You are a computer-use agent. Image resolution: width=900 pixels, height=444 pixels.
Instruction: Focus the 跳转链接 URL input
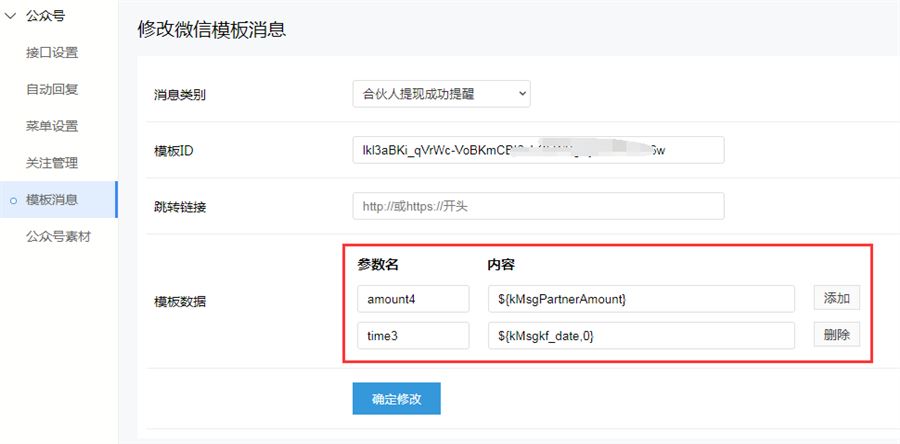coord(537,206)
